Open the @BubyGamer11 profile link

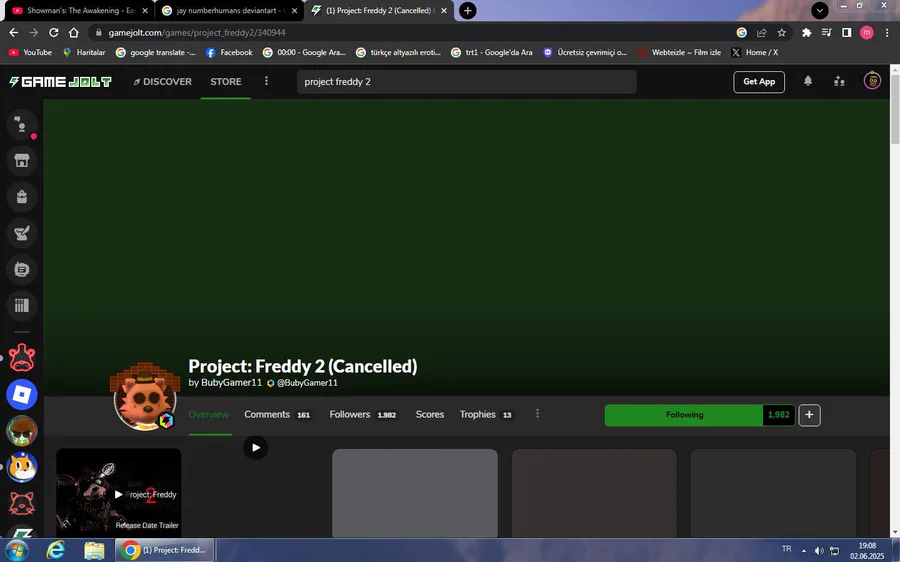(x=308, y=383)
